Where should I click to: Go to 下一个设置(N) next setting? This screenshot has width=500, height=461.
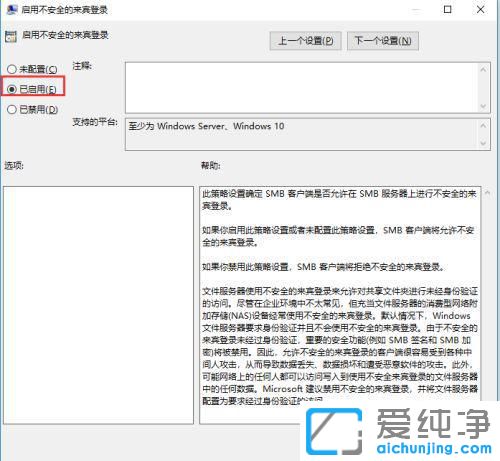[x=383, y=41]
